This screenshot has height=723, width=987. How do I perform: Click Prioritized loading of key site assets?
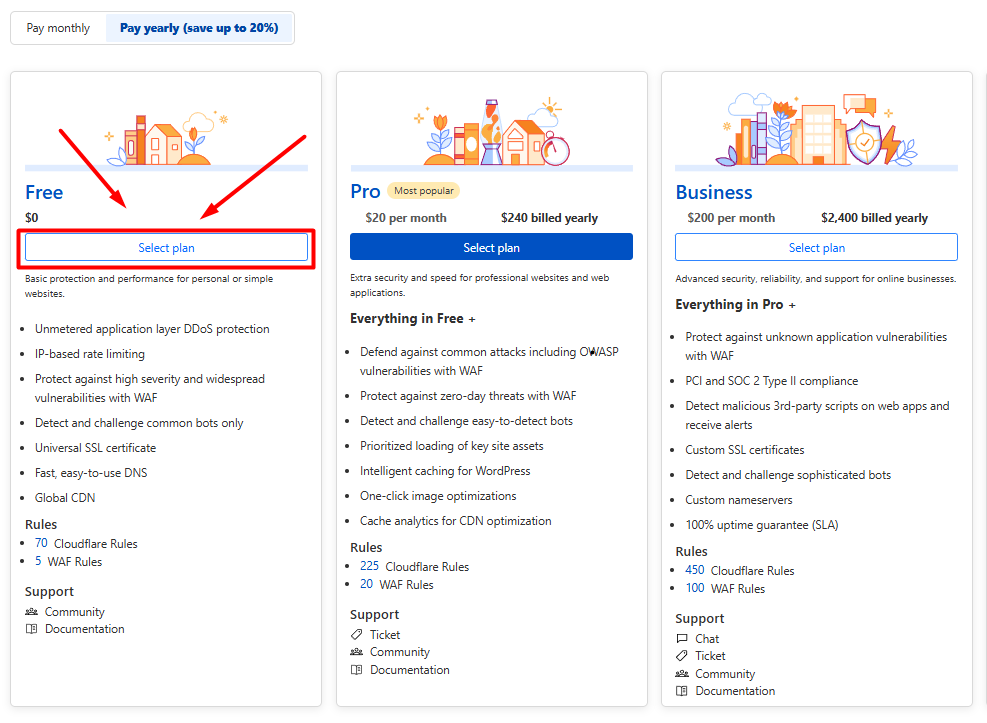coord(452,446)
